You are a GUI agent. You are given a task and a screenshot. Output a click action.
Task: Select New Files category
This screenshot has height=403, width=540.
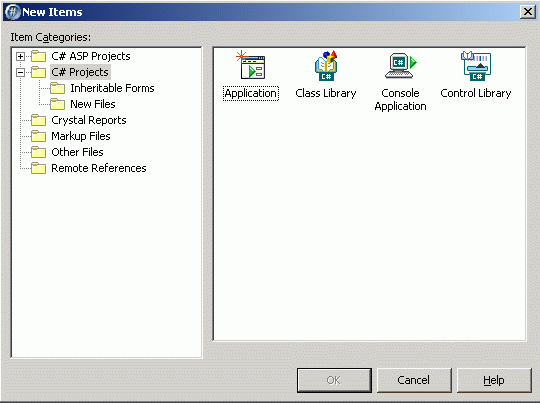click(x=93, y=104)
